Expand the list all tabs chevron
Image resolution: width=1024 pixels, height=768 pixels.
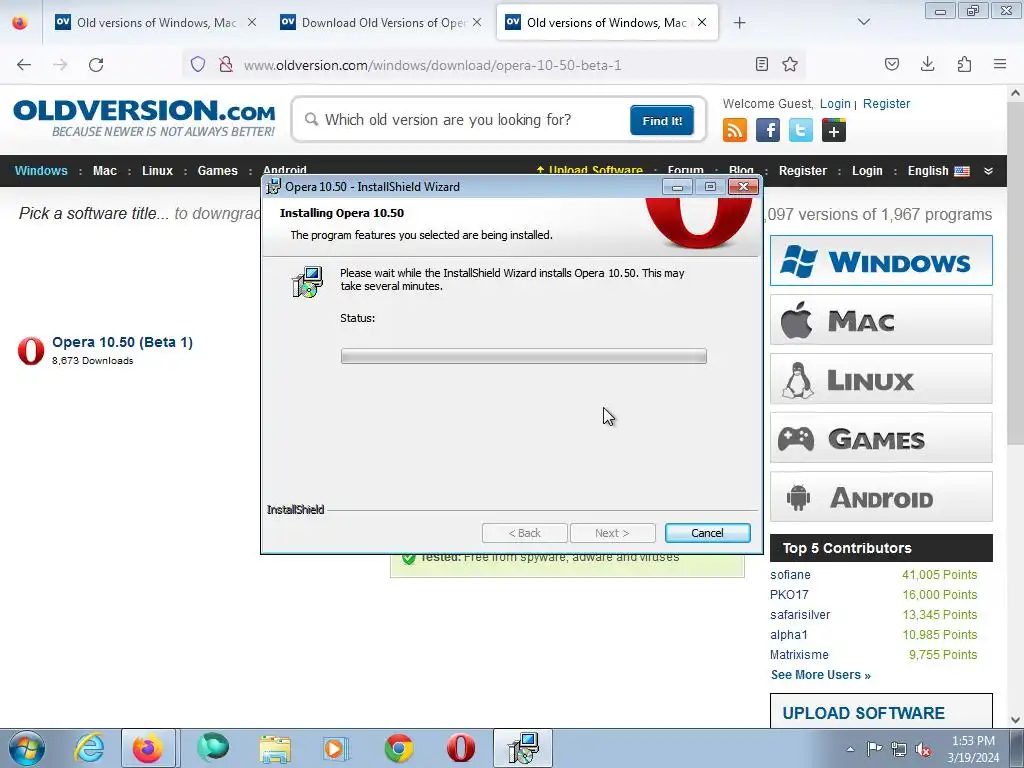[x=863, y=22]
